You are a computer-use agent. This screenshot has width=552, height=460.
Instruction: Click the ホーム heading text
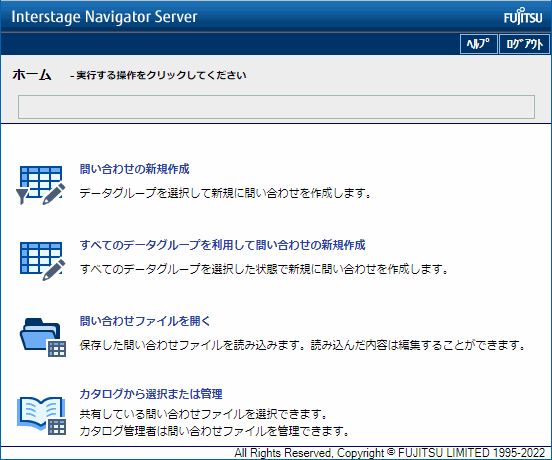32,75
